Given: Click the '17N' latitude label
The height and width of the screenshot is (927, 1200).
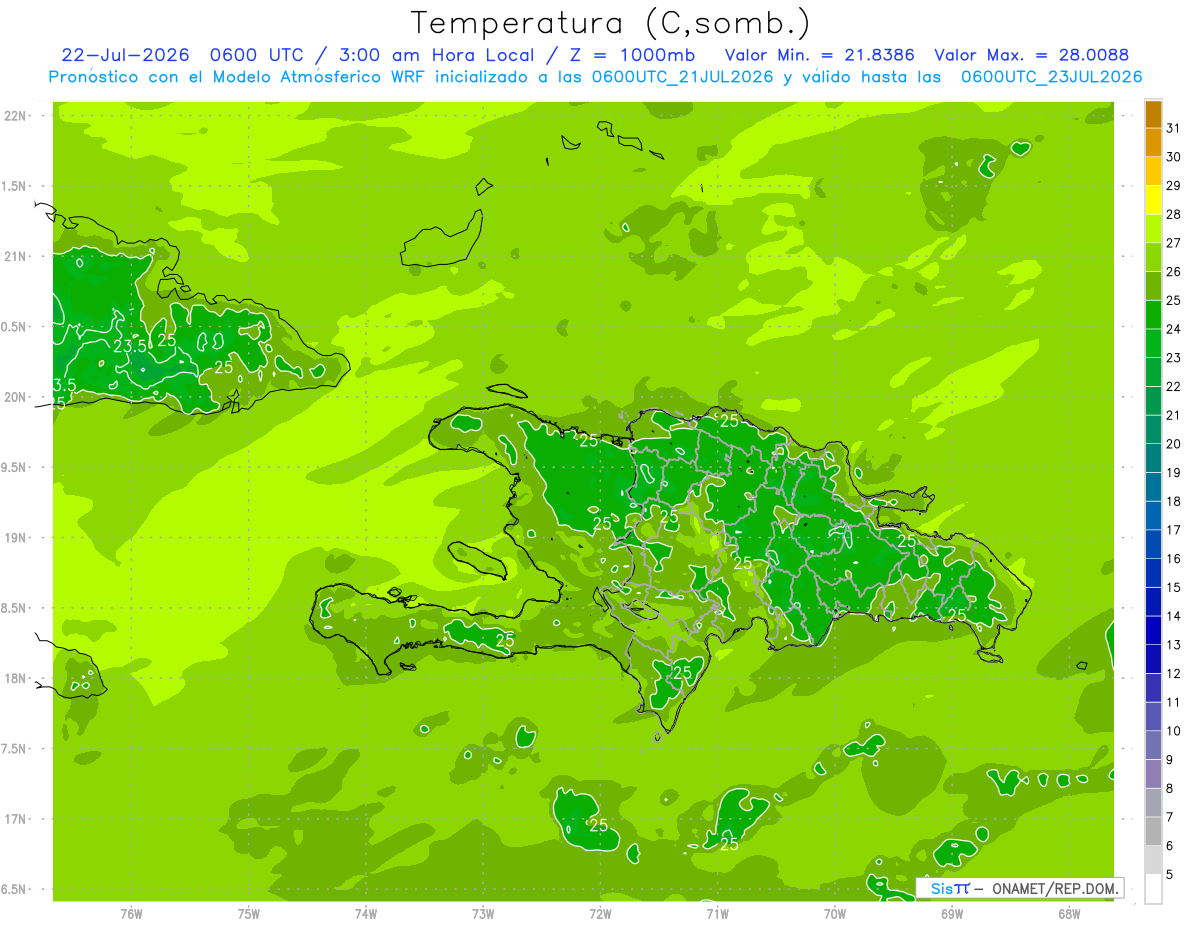Looking at the screenshot, I should click(15, 819).
